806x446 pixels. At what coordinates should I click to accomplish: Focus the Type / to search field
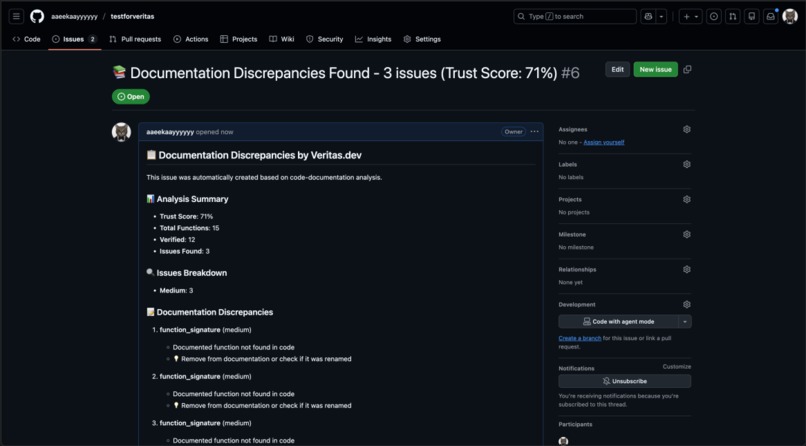pyautogui.click(x=575, y=16)
